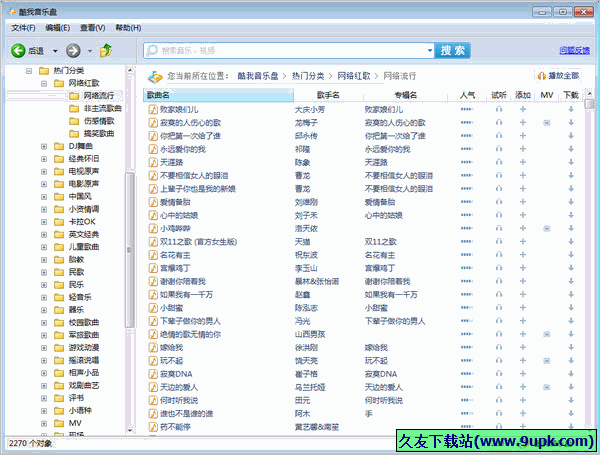Click the 播放全部 play all button

[558, 76]
